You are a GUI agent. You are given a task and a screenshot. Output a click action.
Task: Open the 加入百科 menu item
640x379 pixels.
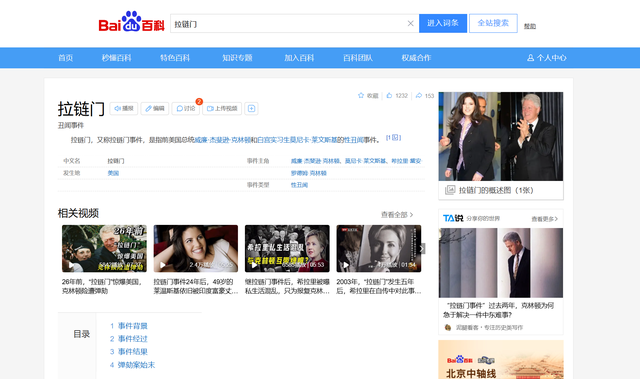coord(299,58)
